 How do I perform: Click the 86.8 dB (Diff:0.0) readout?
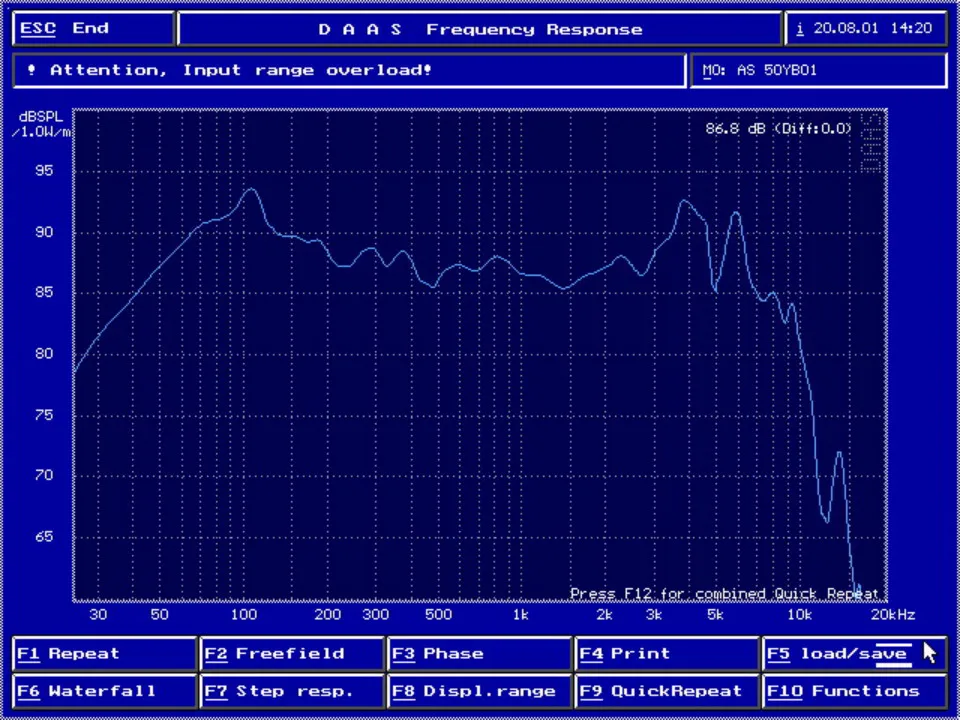click(778, 129)
